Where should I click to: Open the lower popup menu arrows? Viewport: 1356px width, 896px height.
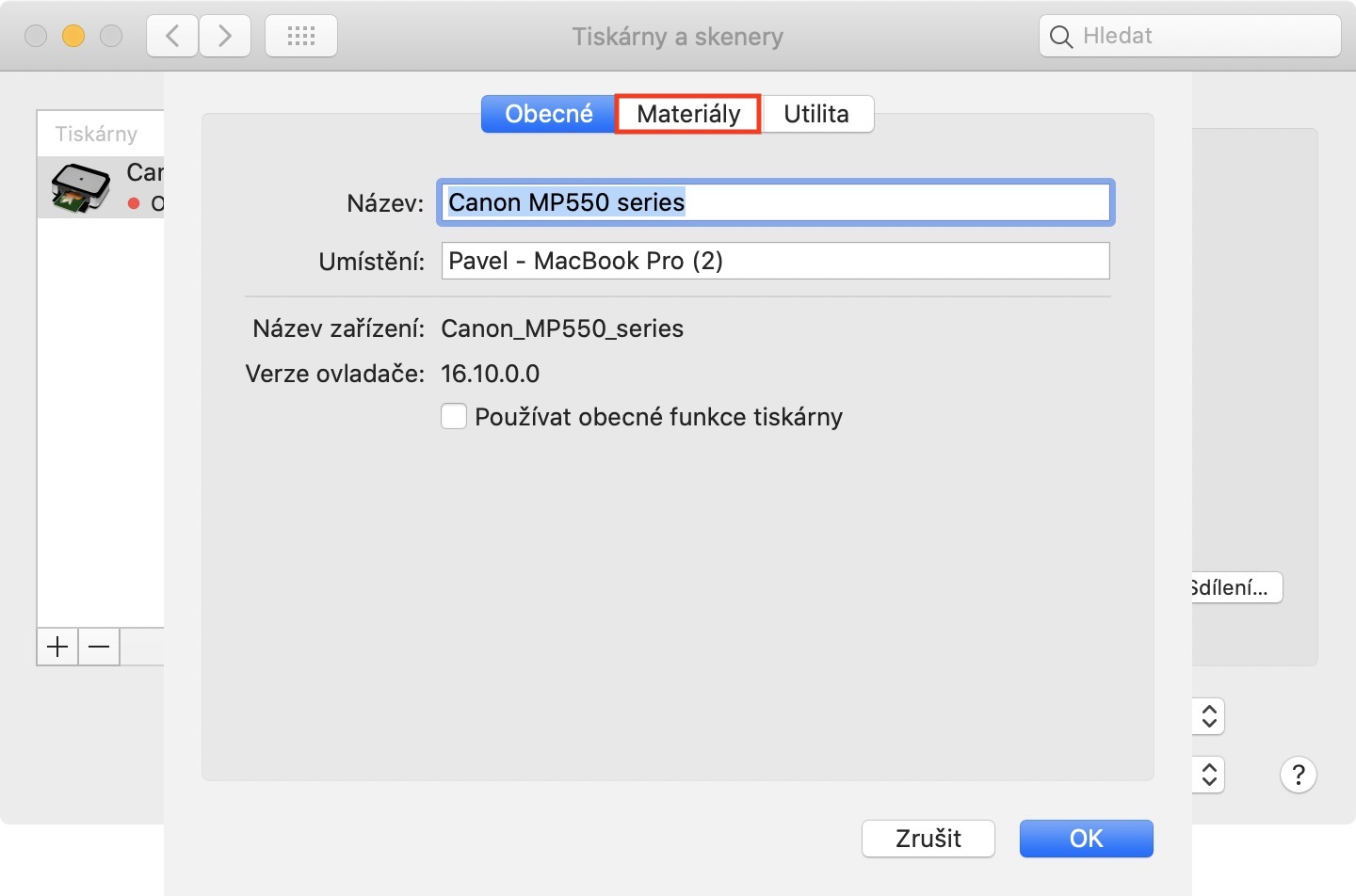(x=1209, y=775)
